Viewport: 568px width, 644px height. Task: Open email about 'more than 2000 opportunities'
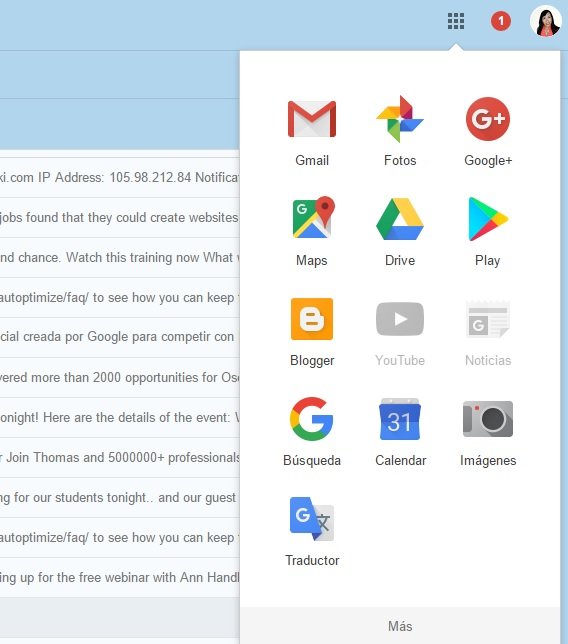tap(120, 377)
